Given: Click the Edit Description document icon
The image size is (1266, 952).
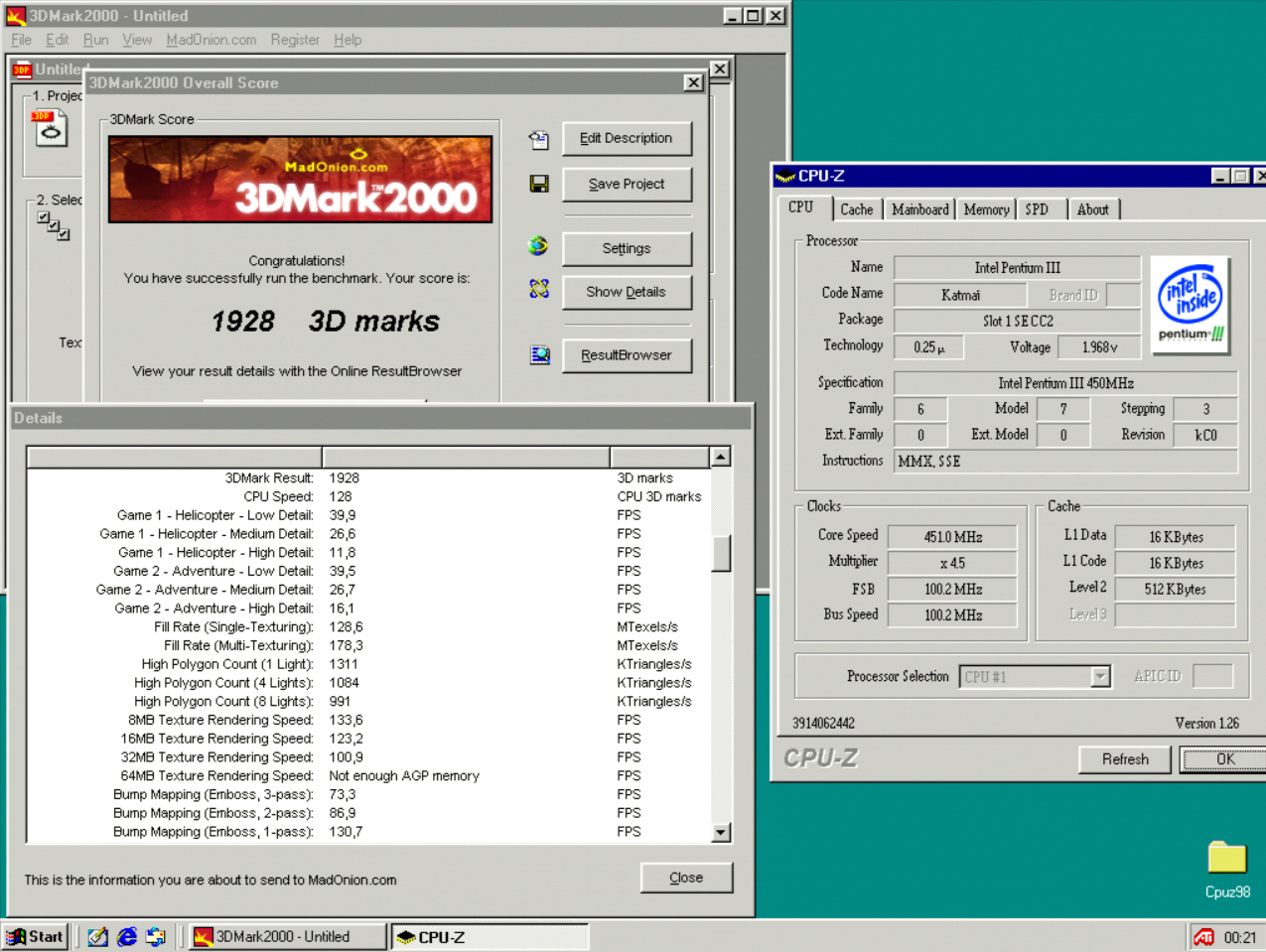Looking at the screenshot, I should (x=539, y=140).
